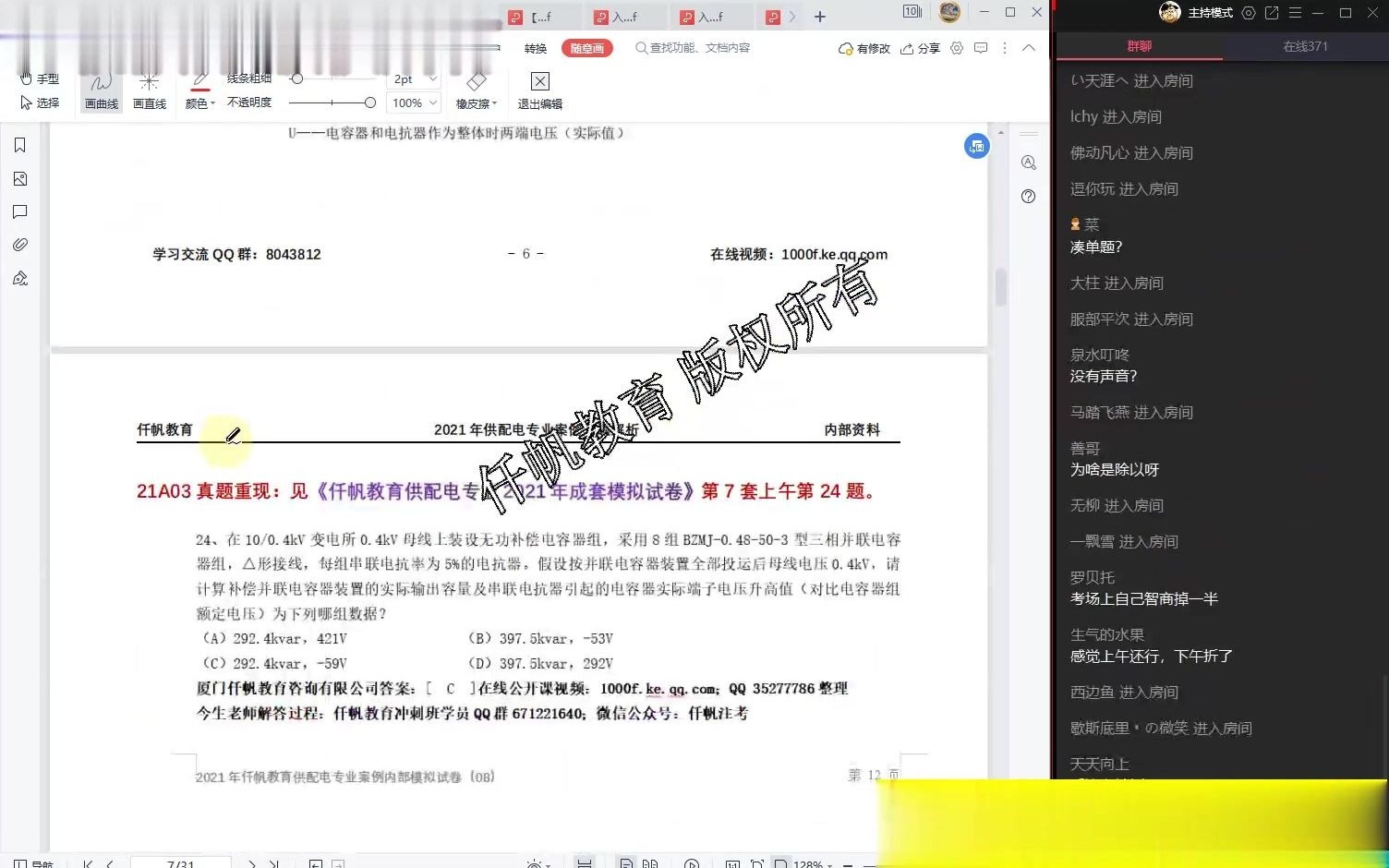1389x868 pixels.
Task: Open the 2pt line width dropdown
Action: pyautogui.click(x=414, y=79)
